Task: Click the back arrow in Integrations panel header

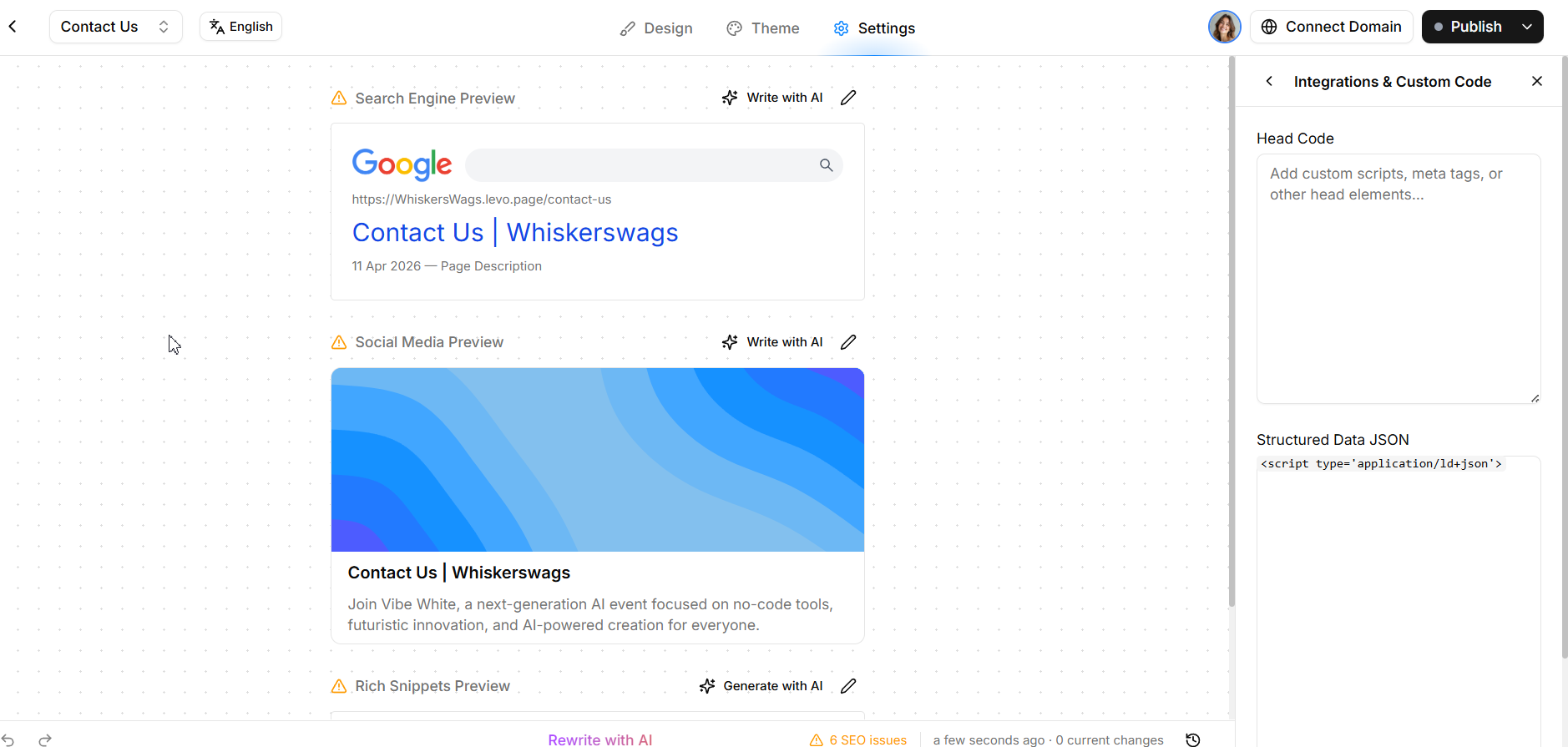Action: point(1269,81)
